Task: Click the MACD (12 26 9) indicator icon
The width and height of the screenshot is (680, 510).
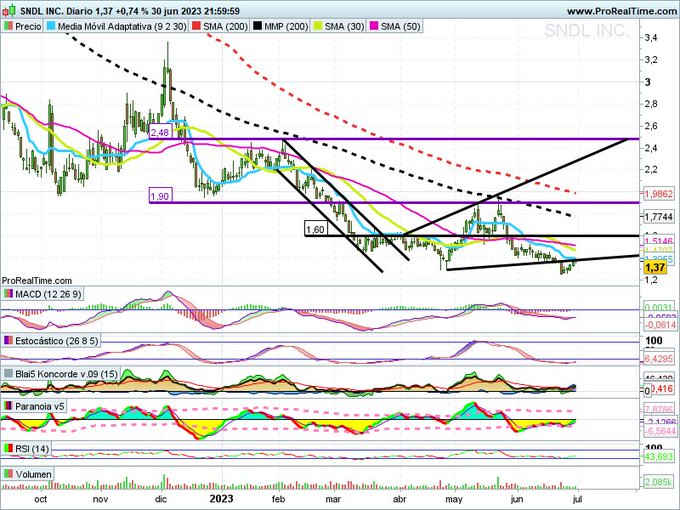Action: pos(8,294)
